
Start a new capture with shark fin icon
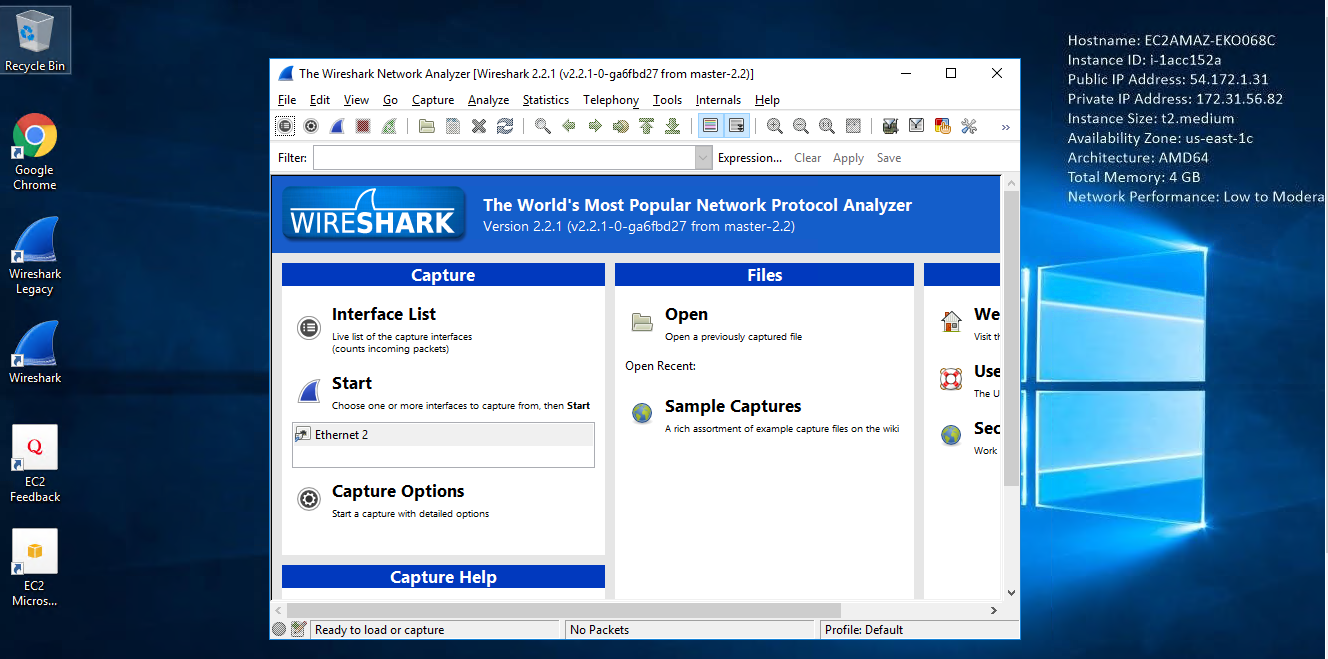(337, 126)
